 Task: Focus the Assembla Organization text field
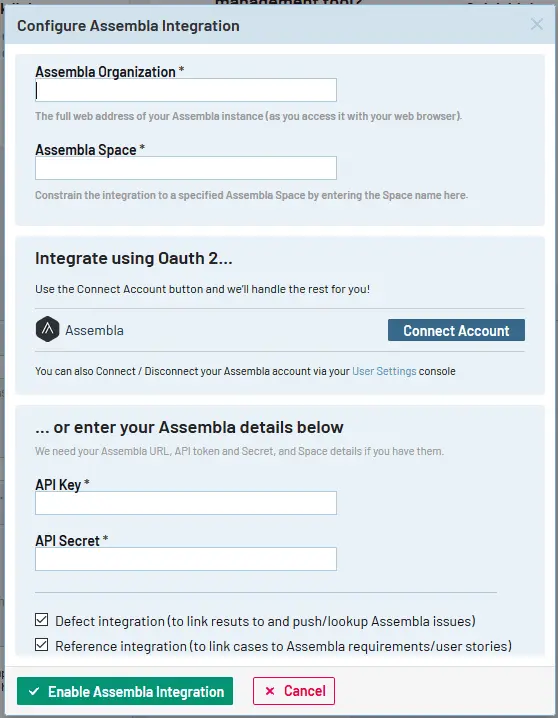[186, 90]
